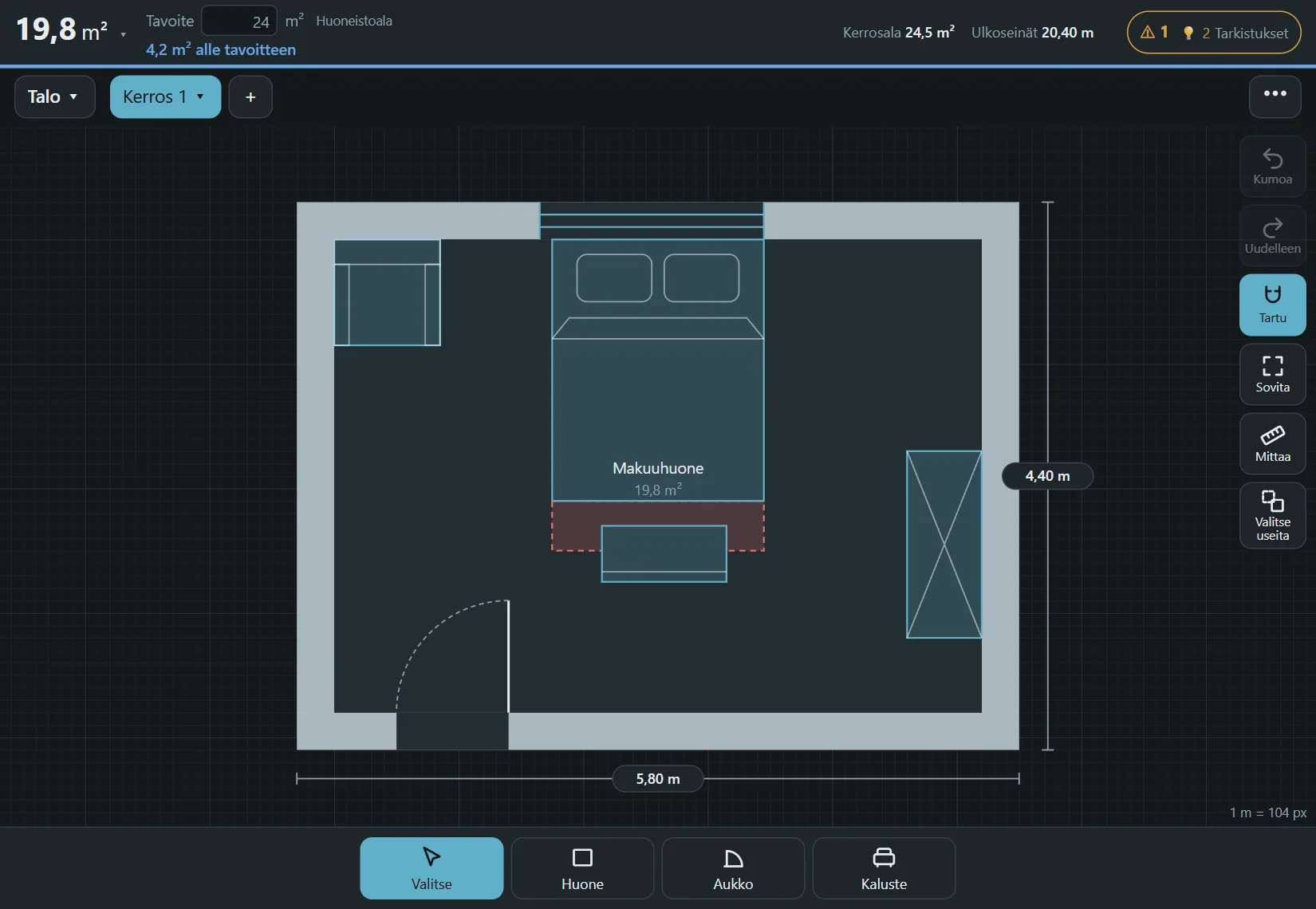Add a new floor with plus button
Viewport: 1316px width, 909px height.
pyautogui.click(x=250, y=96)
